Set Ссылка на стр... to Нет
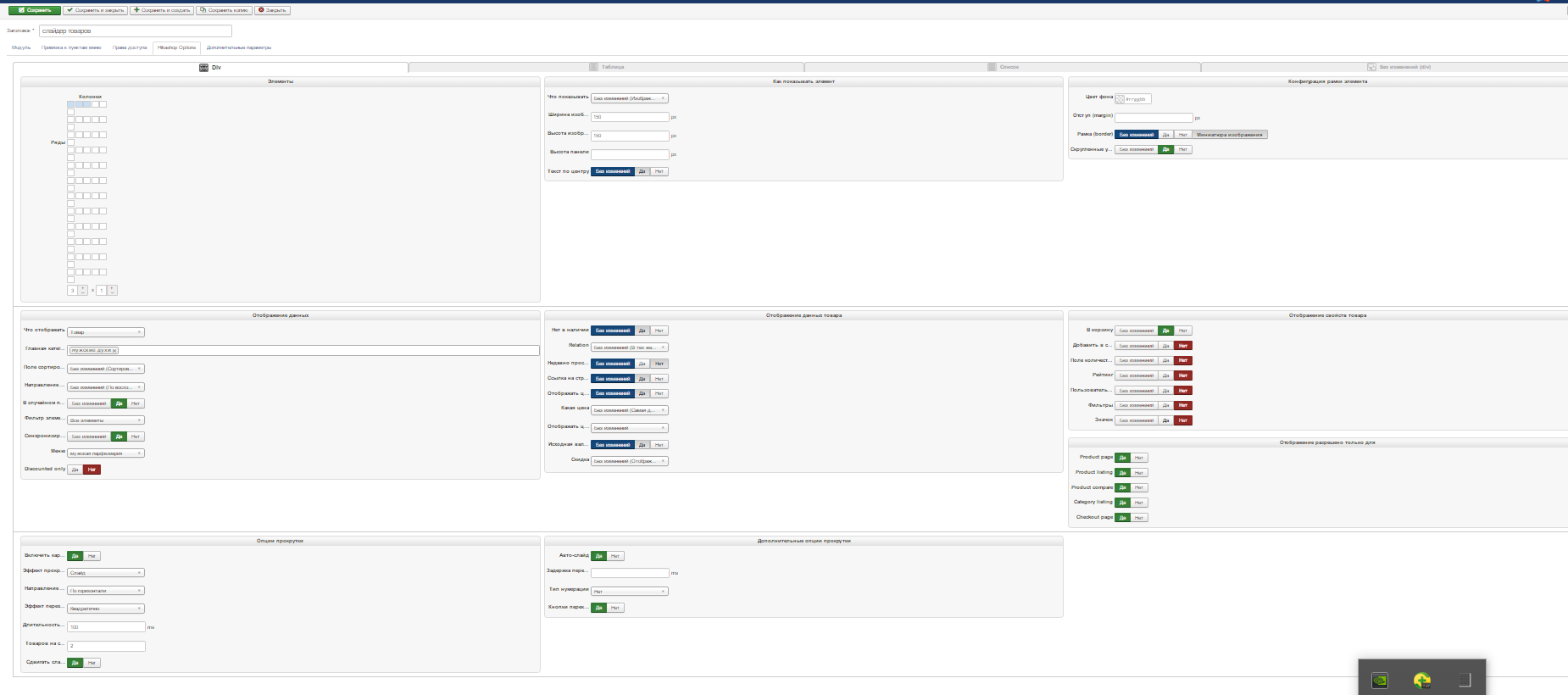This screenshot has width=1568, height=695. click(x=659, y=379)
